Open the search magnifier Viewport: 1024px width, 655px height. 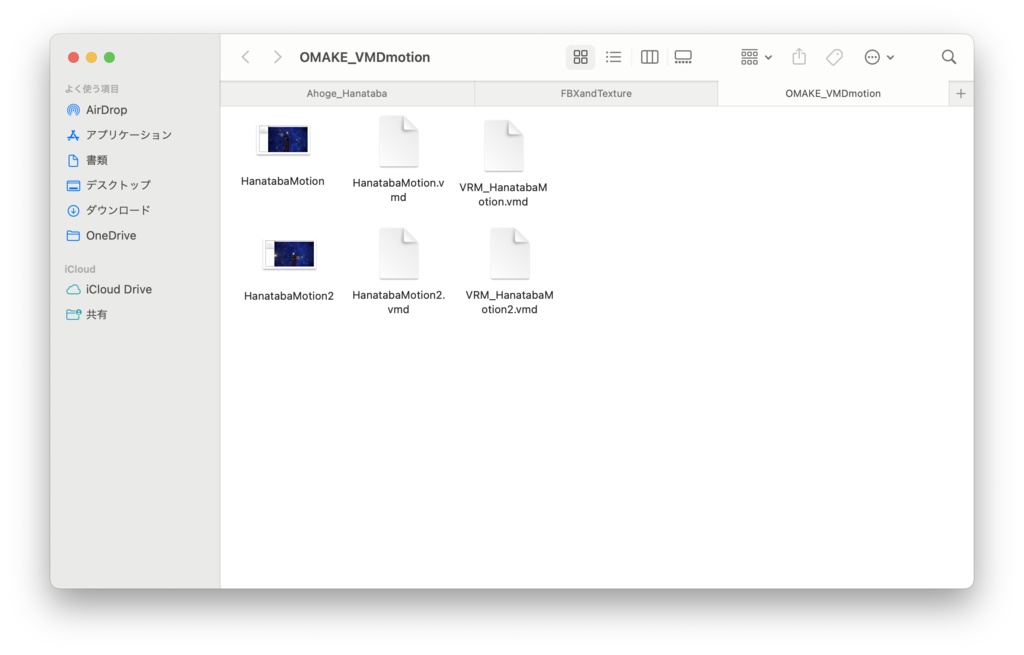tap(949, 57)
